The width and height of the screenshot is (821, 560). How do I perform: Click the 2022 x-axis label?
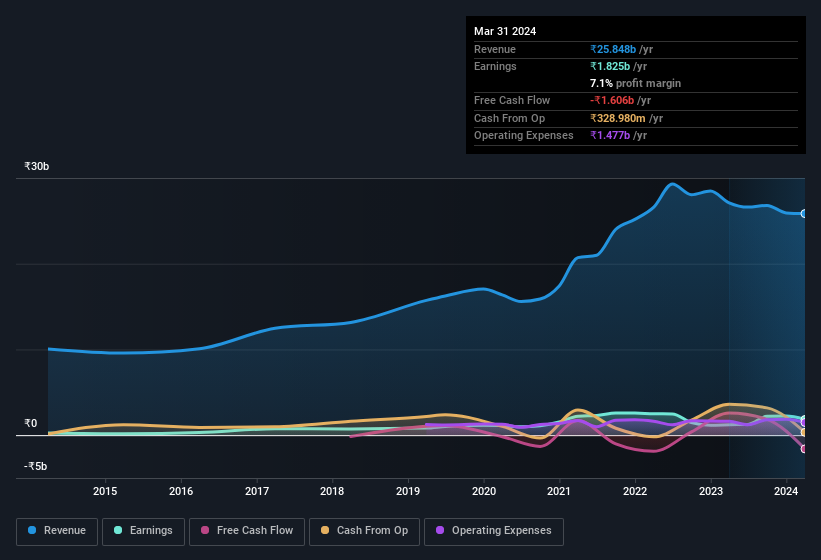635,491
